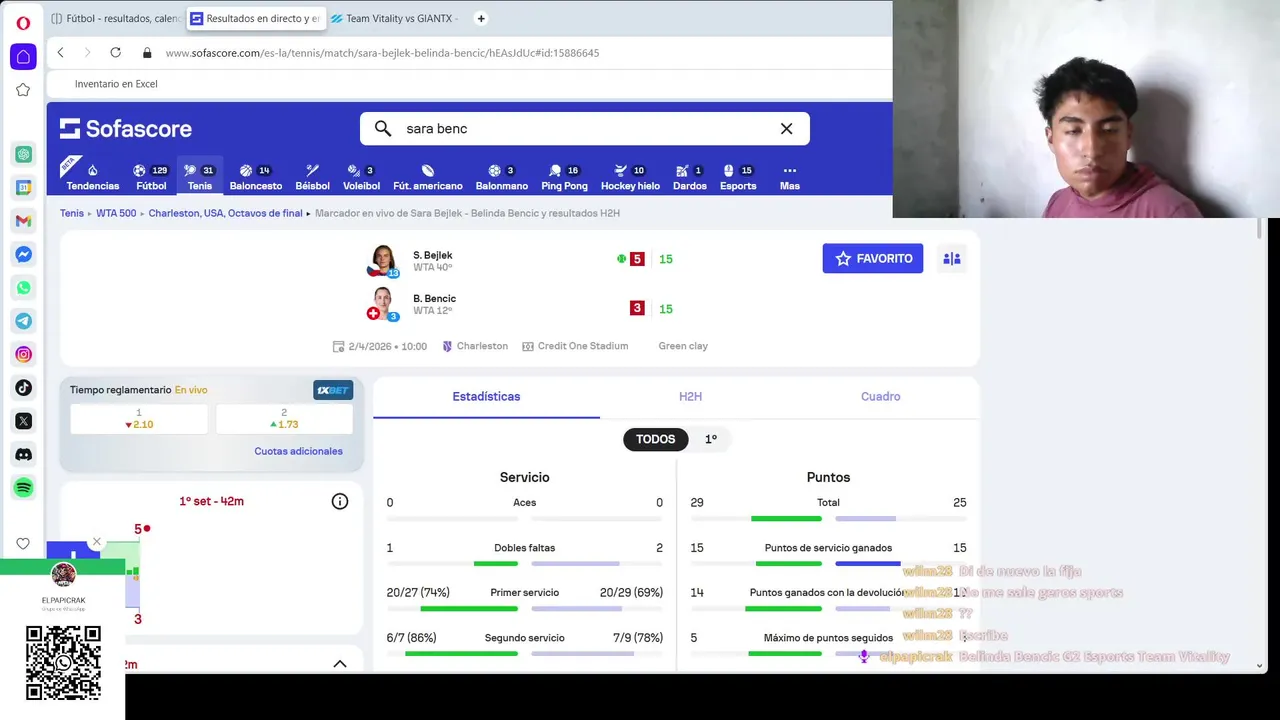Collapse the panel with the chevron up
The height and width of the screenshot is (720, 1280).
[x=340, y=664]
